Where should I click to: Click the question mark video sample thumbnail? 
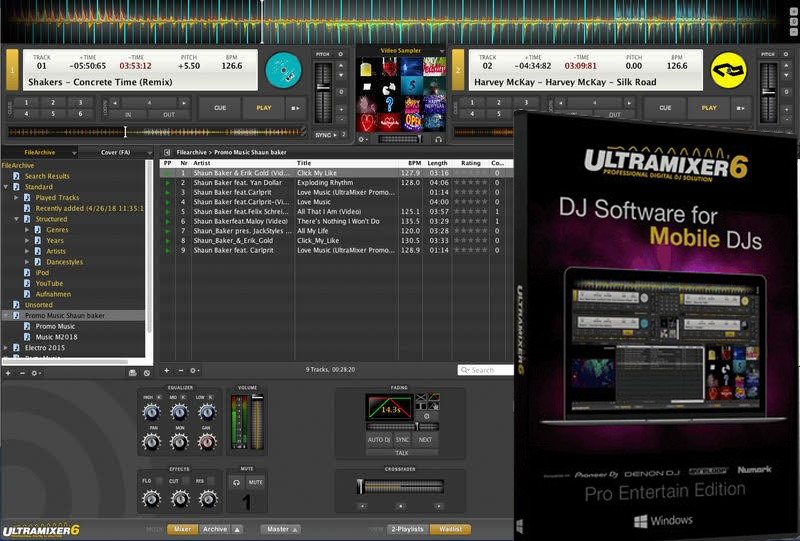pos(389,105)
